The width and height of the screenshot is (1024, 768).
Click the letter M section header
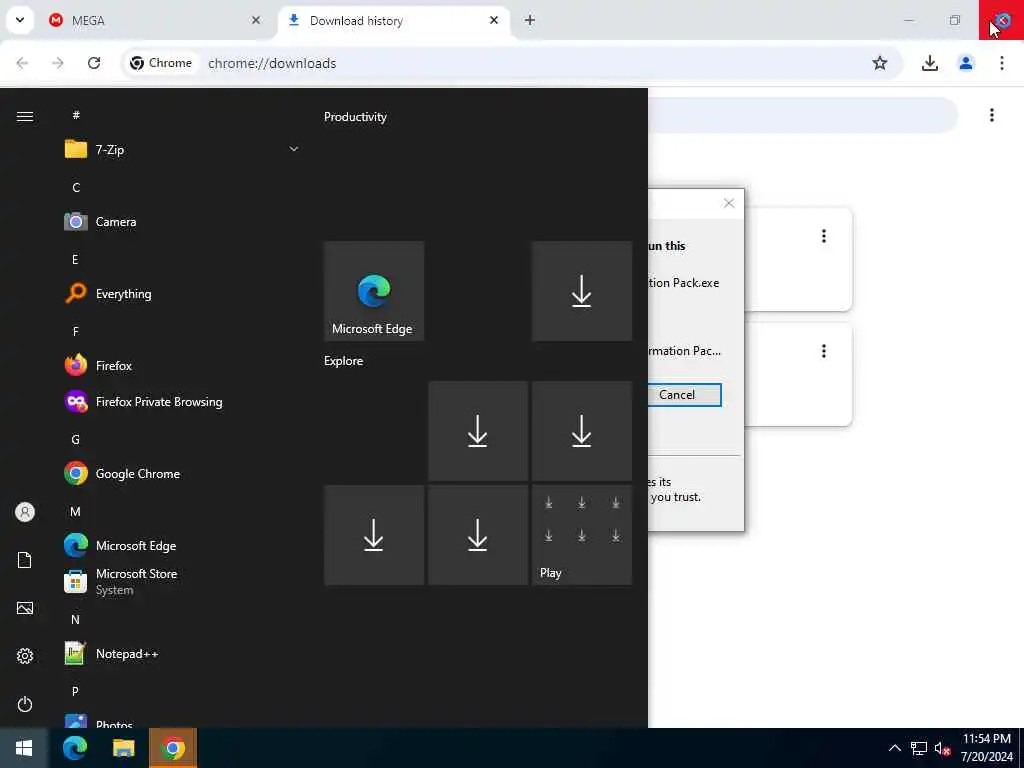(75, 511)
